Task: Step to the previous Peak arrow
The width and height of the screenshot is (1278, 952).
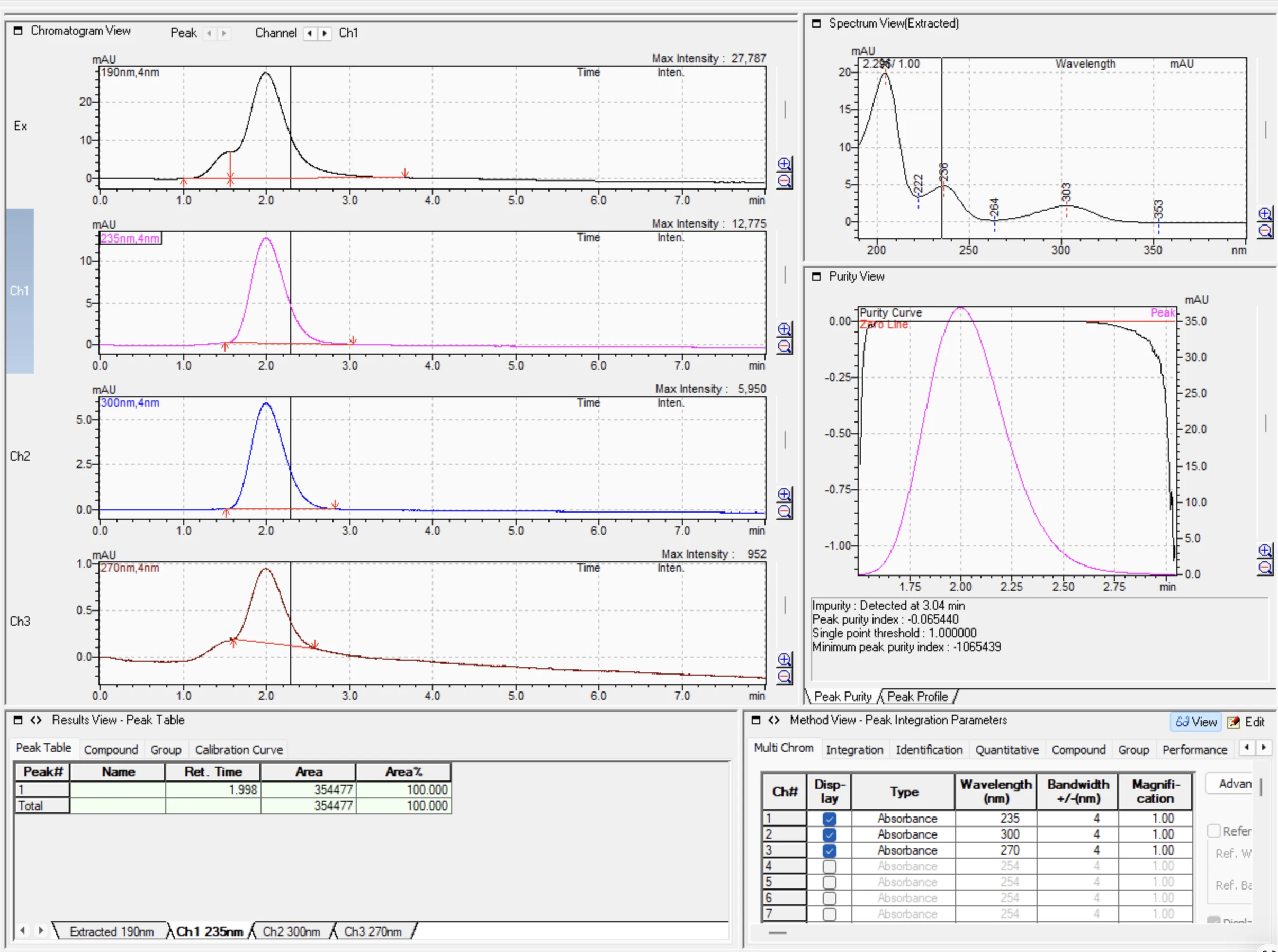Action: pyautogui.click(x=209, y=33)
